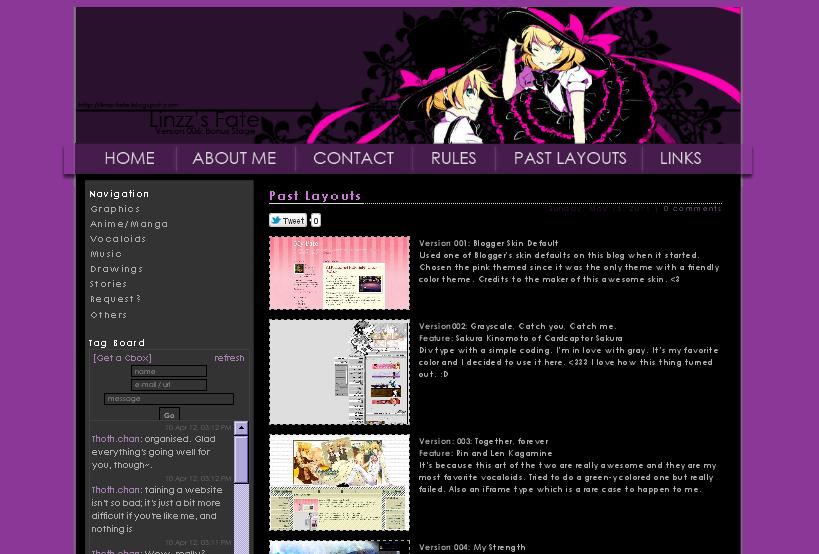Click the tweet count bubble

(x=316, y=220)
